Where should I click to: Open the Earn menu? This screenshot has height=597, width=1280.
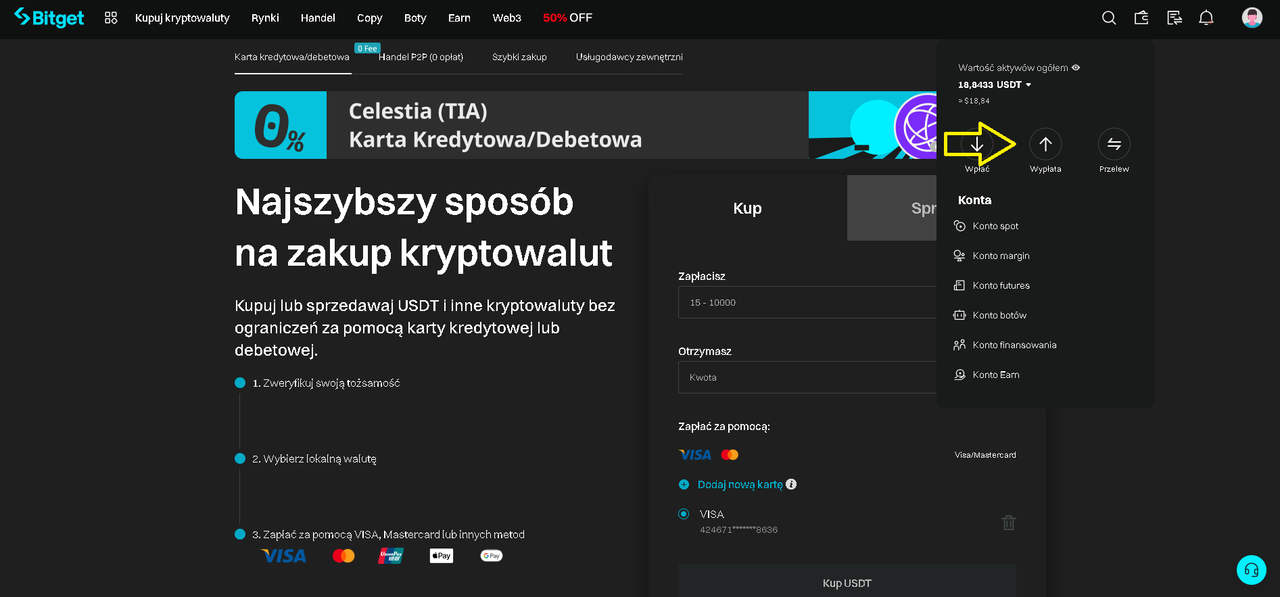coord(460,18)
